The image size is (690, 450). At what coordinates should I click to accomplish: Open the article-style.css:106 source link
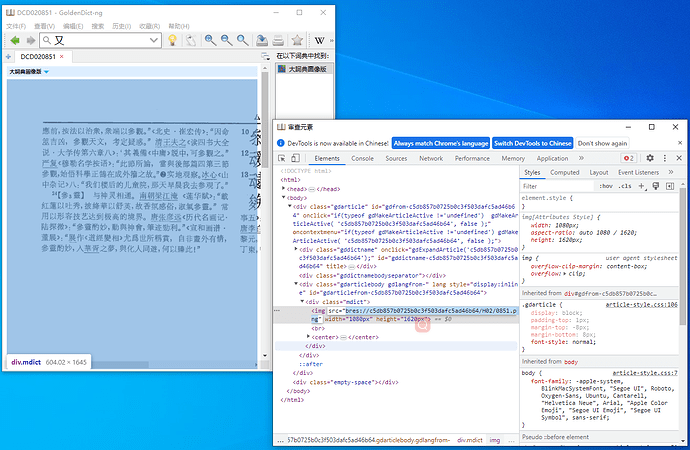point(642,304)
